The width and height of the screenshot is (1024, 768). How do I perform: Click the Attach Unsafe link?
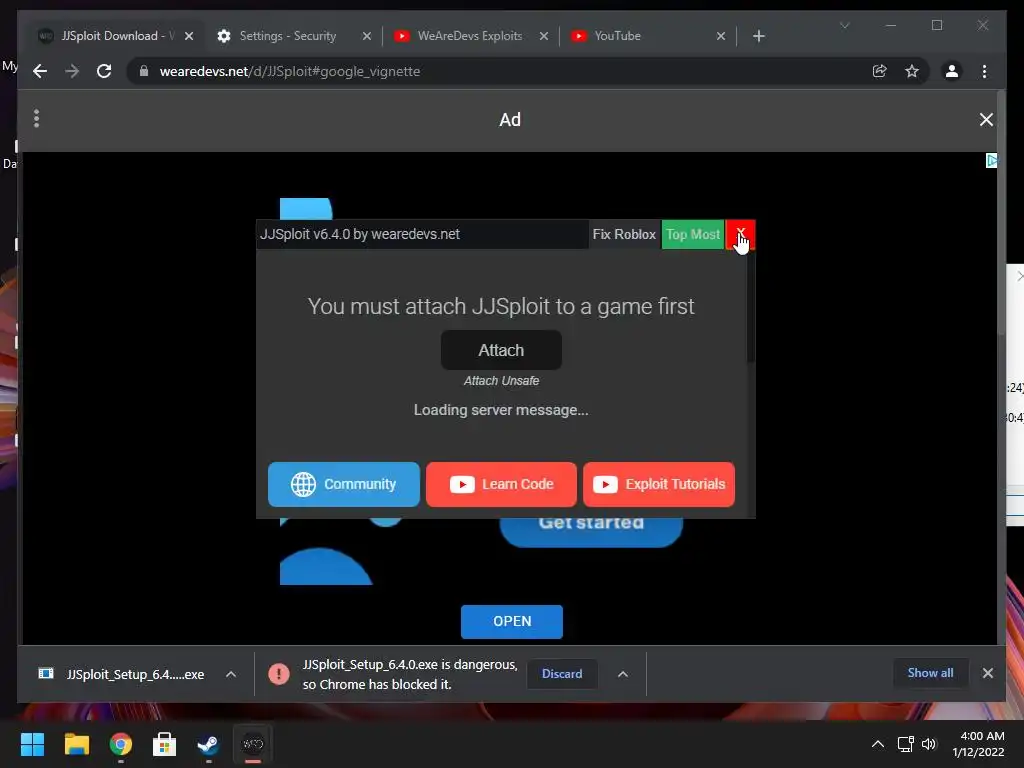coord(501,381)
